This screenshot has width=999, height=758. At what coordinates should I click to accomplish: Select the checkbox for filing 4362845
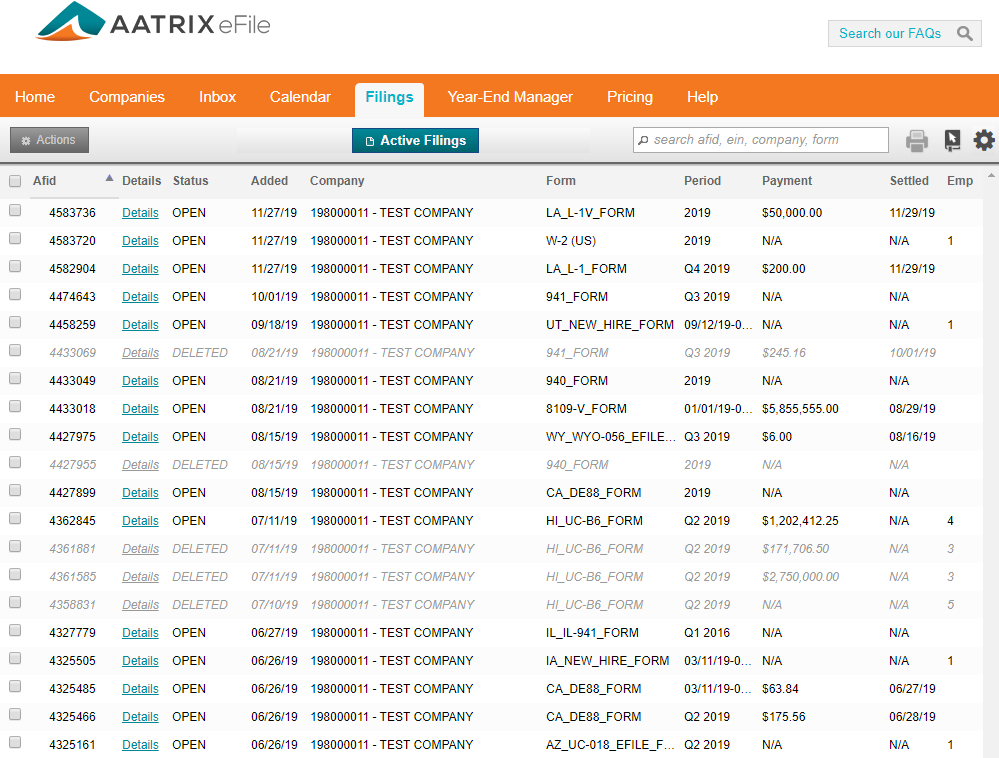click(x=15, y=520)
